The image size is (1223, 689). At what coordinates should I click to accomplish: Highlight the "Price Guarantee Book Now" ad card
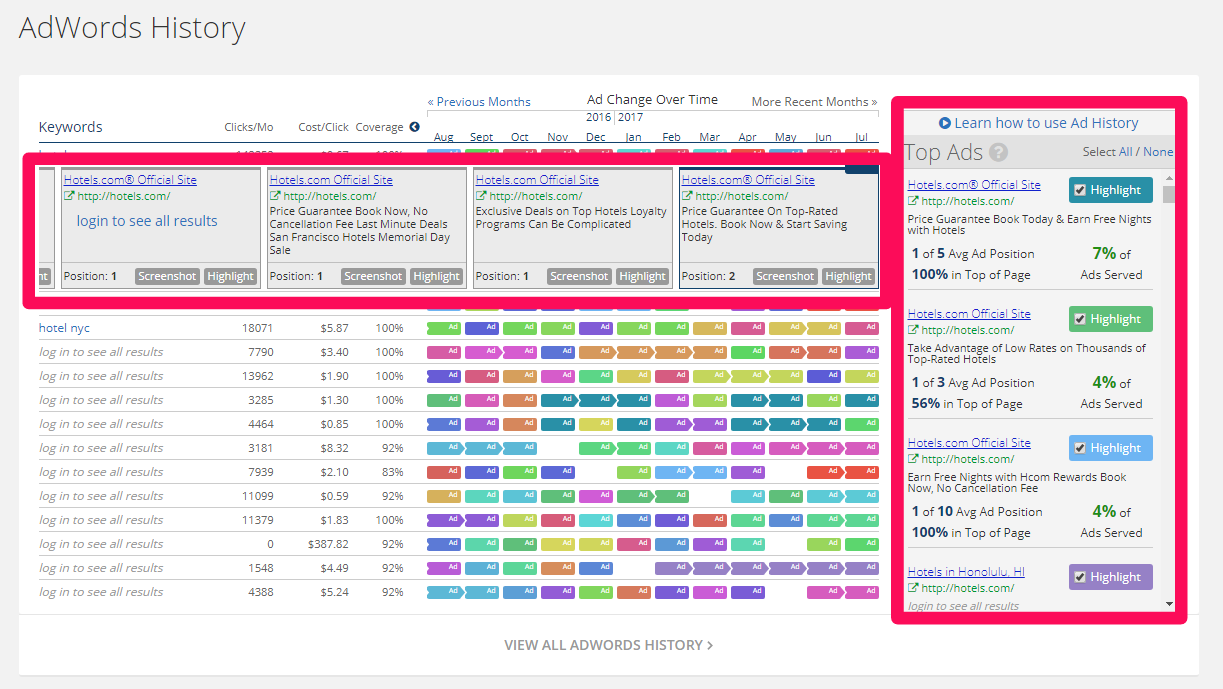437,277
